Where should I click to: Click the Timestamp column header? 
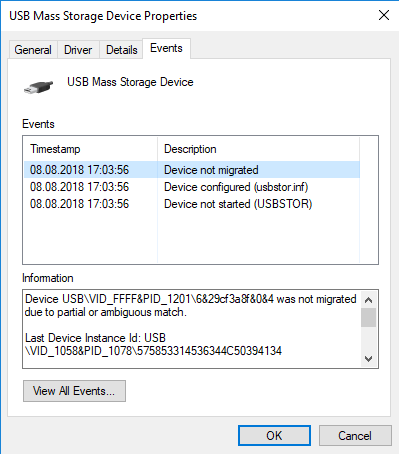pyautogui.click(x=90, y=149)
